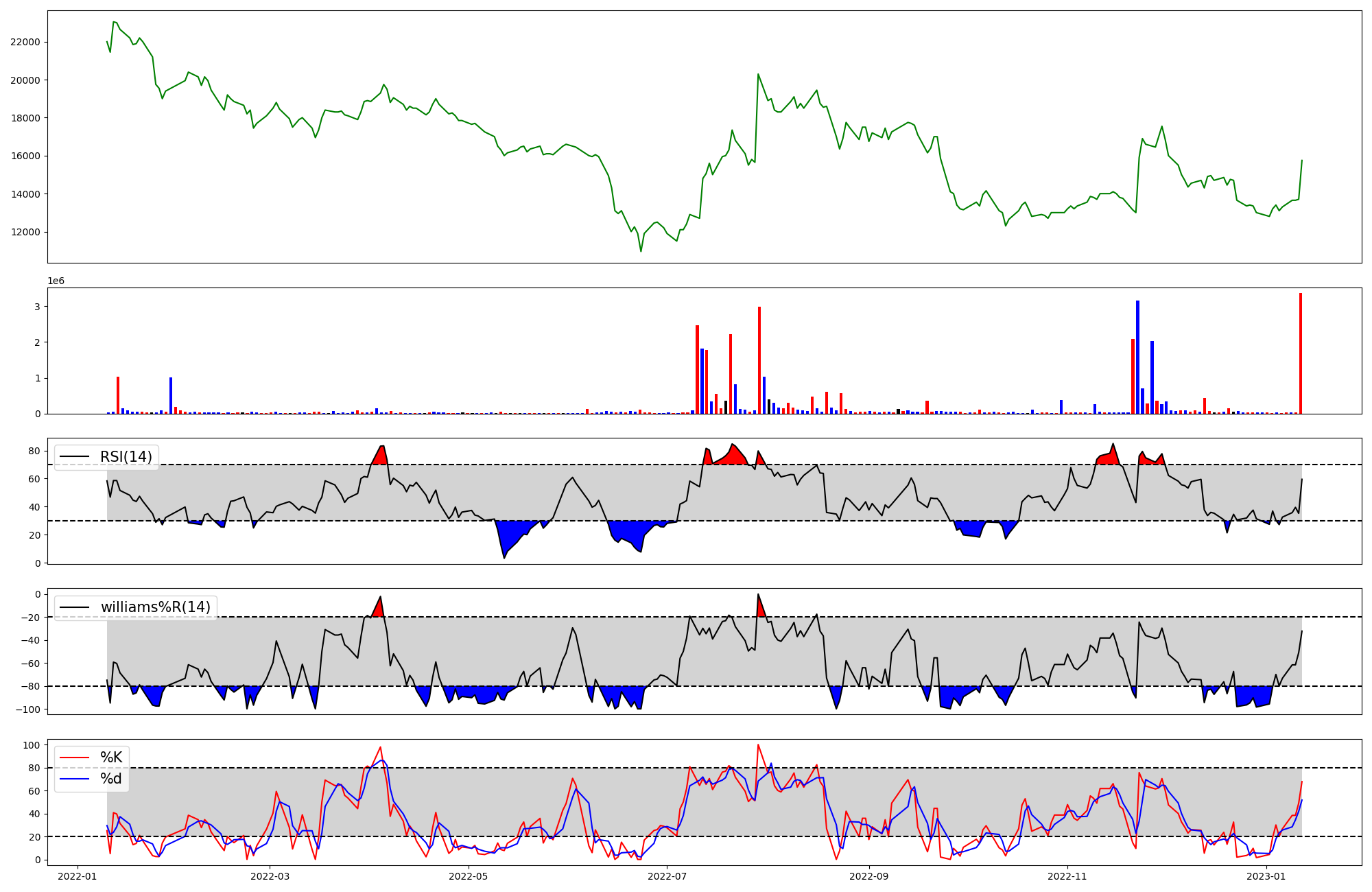Click the black RSI(14) legend line sample
Image resolution: width=1372 pixels, height=892 pixels.
(75, 457)
